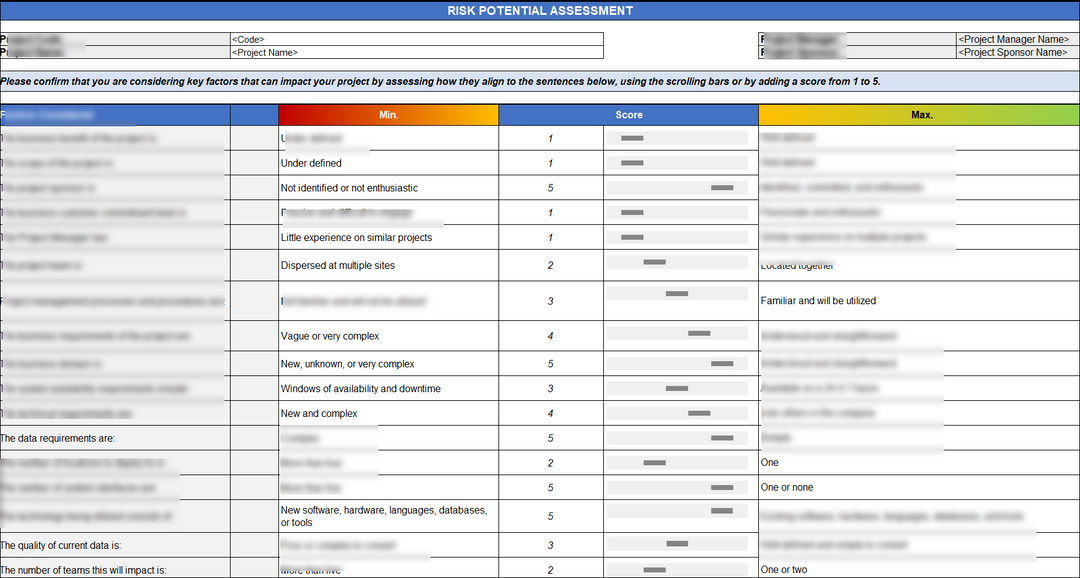Select score cell for 'New, unknown, or very complex'

click(550, 364)
